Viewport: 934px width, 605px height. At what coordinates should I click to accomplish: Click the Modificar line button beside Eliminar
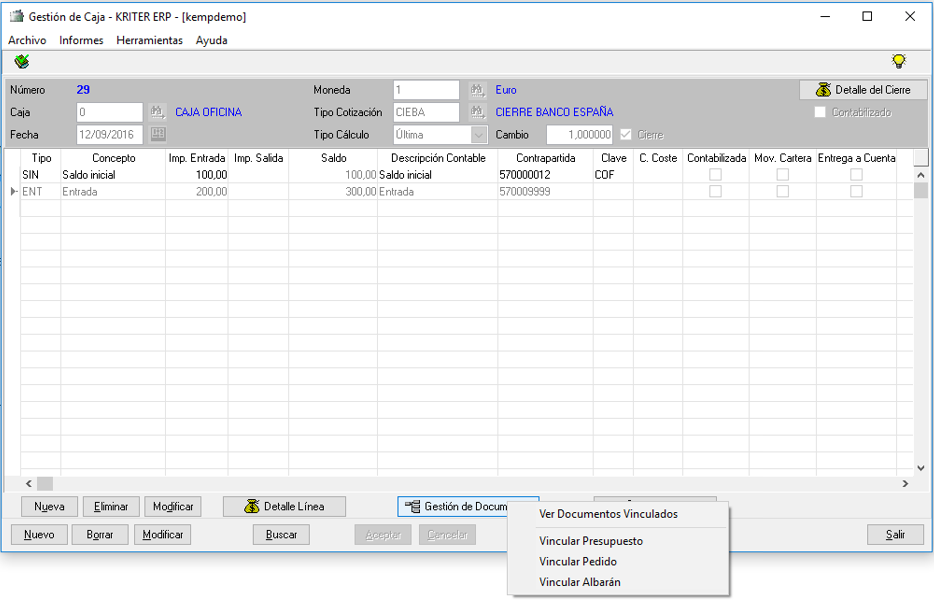(173, 507)
